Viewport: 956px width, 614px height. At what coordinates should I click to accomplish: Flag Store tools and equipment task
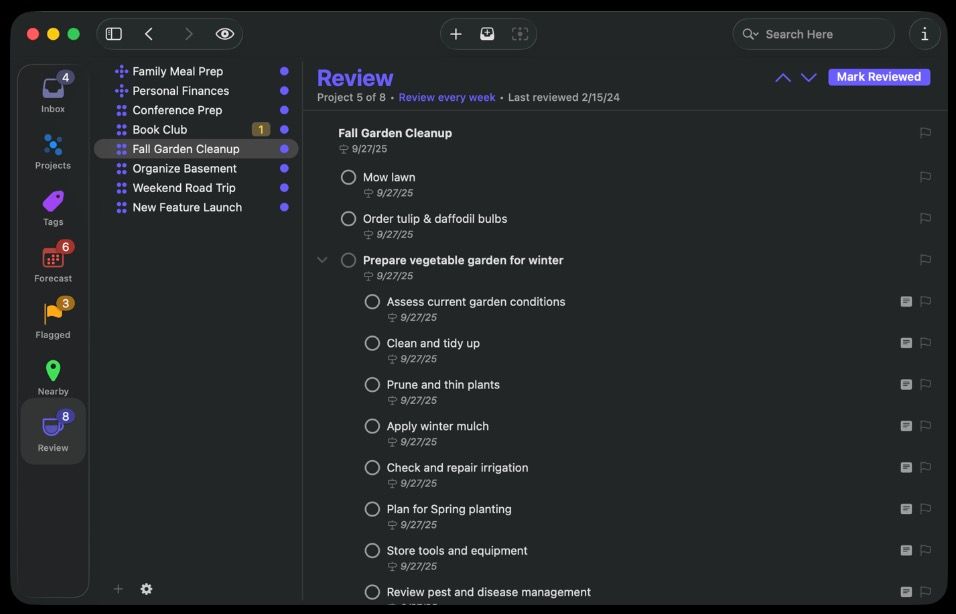[925, 551]
